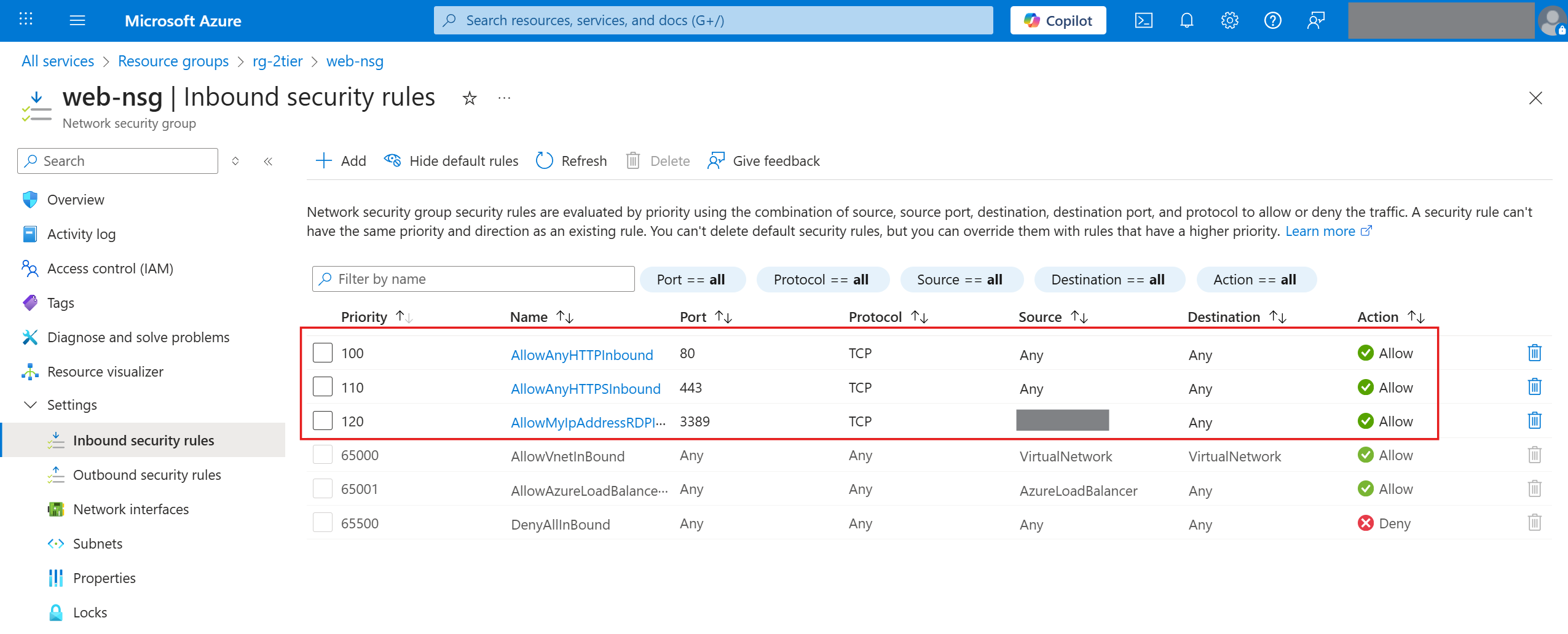Image resolution: width=1568 pixels, height=634 pixels.
Task: Tick the checkbox for rule priority 120
Action: (x=323, y=421)
